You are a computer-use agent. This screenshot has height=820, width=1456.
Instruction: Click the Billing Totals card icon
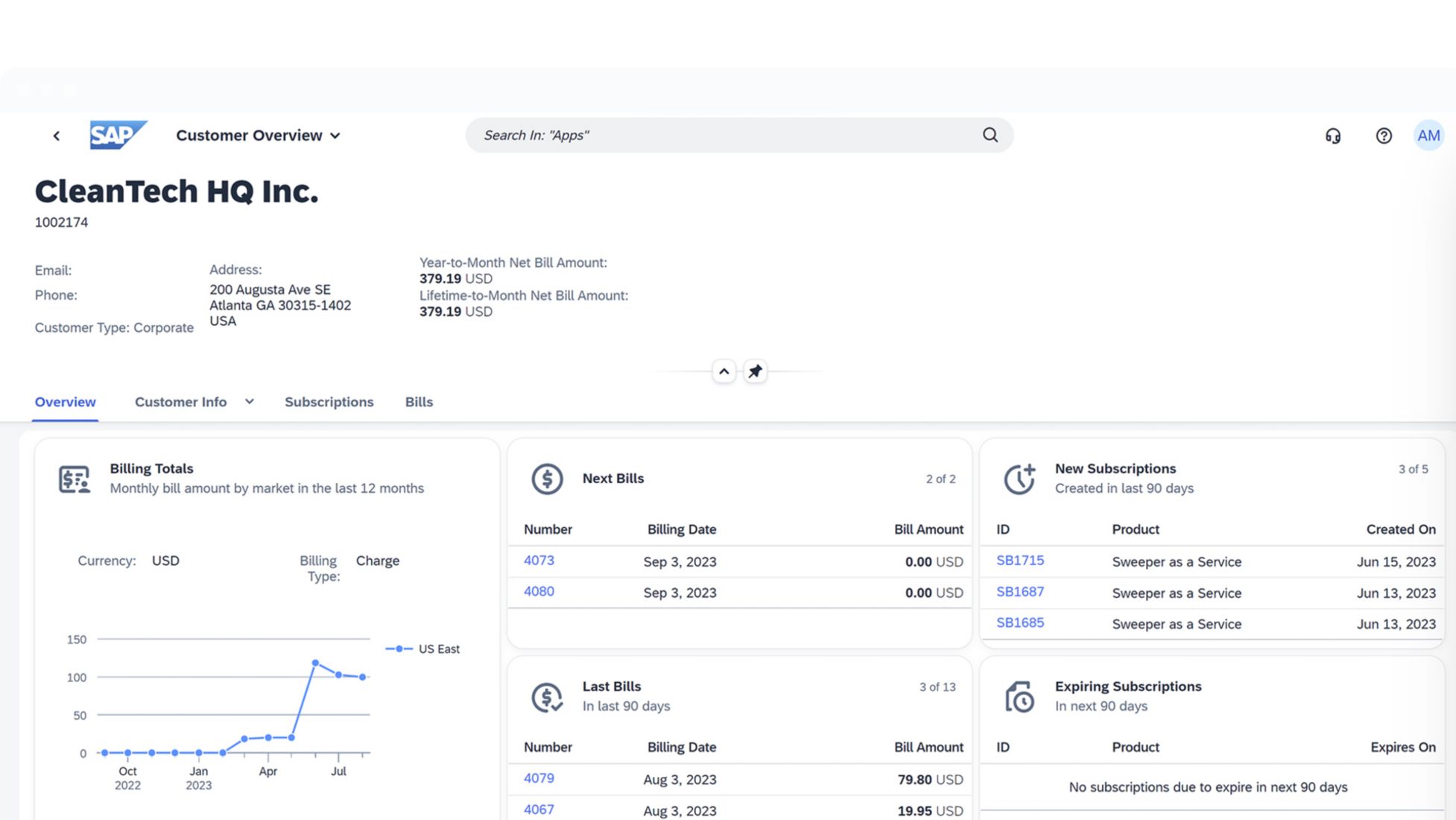[75, 479]
